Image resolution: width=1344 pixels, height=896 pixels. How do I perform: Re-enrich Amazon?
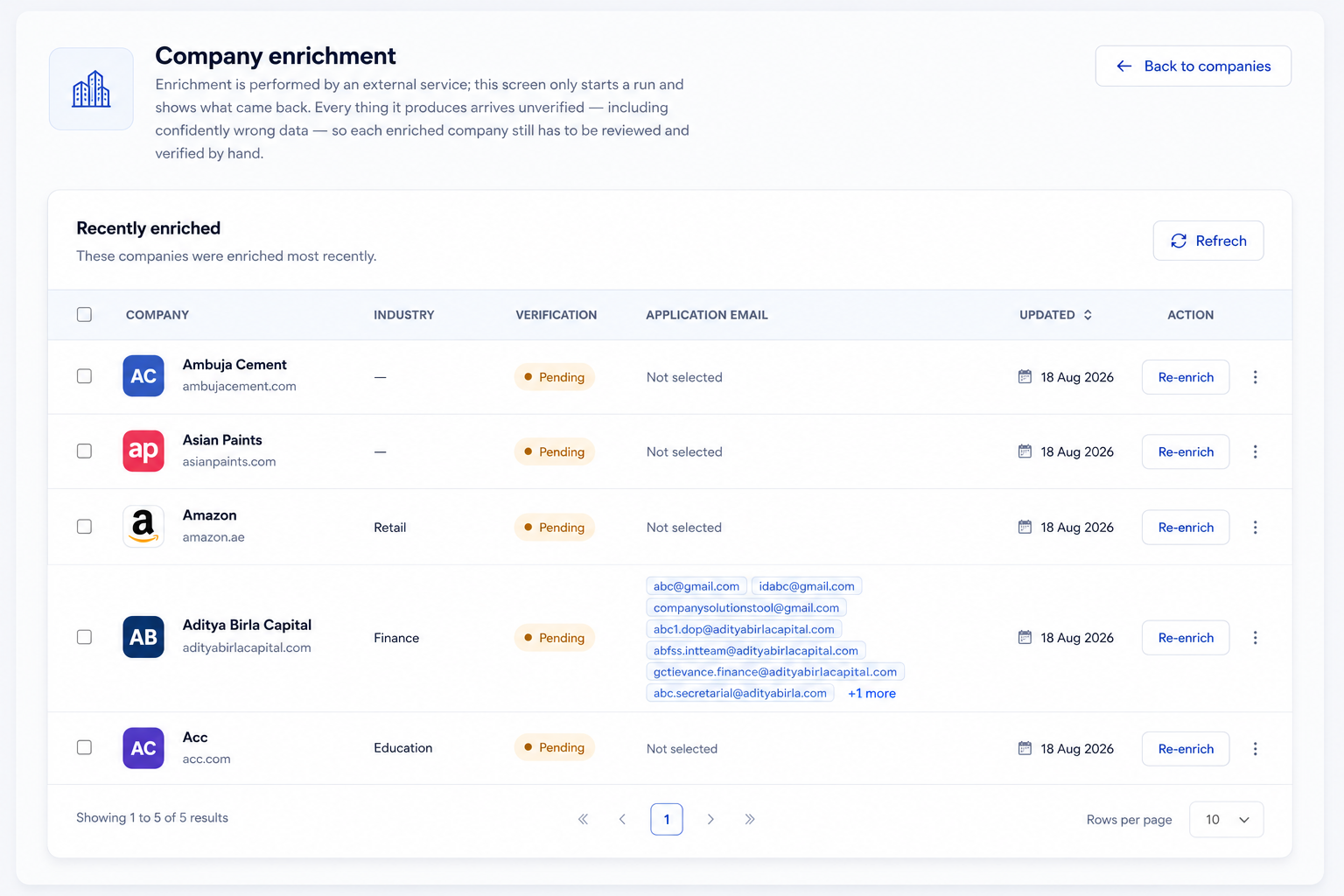pyautogui.click(x=1186, y=528)
